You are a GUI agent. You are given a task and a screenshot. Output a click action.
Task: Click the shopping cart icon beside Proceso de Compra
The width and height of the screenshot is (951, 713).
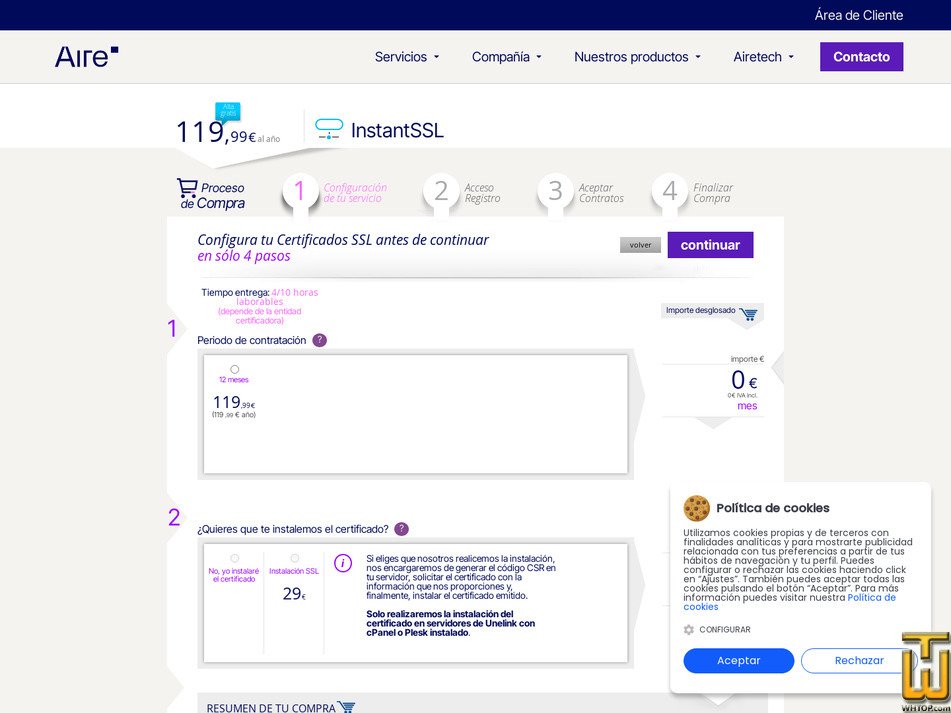187,188
